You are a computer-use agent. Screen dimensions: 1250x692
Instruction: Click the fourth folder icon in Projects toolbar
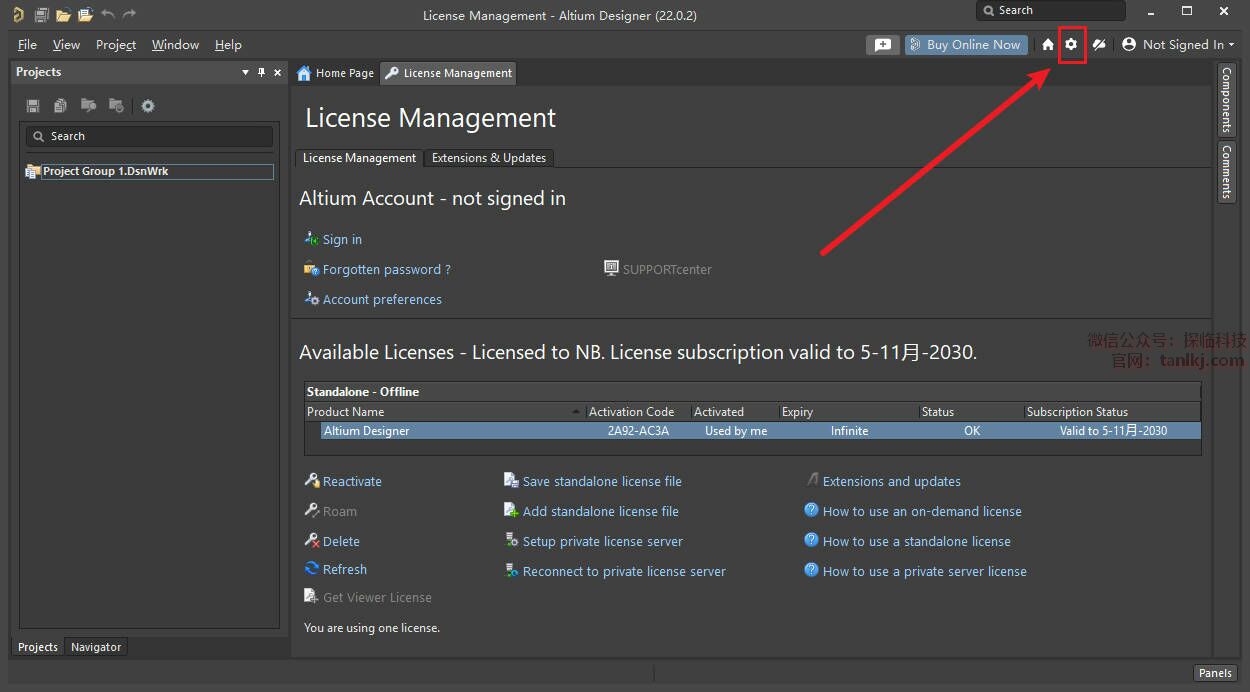[116, 106]
